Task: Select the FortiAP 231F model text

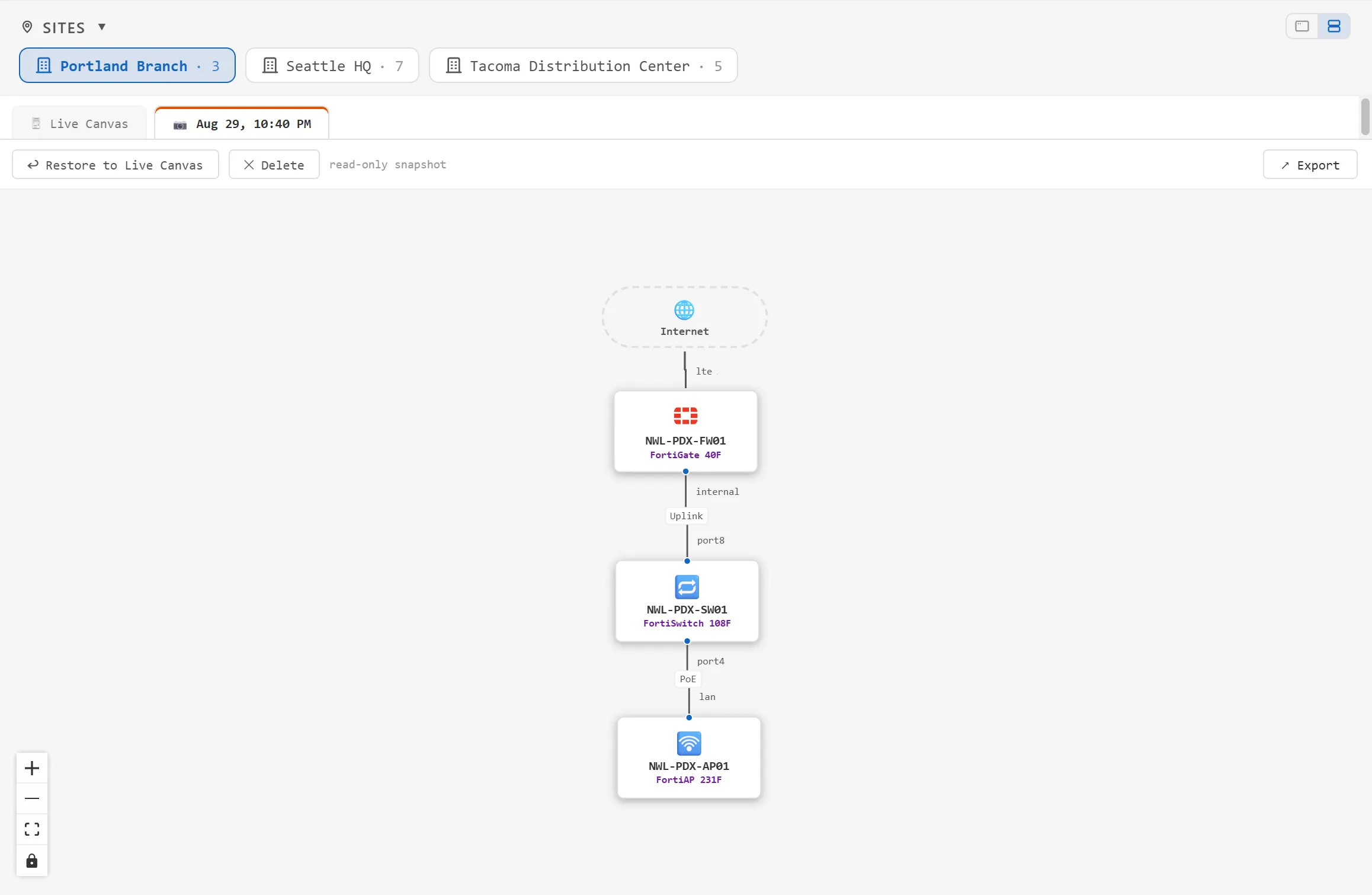Action: [689, 779]
